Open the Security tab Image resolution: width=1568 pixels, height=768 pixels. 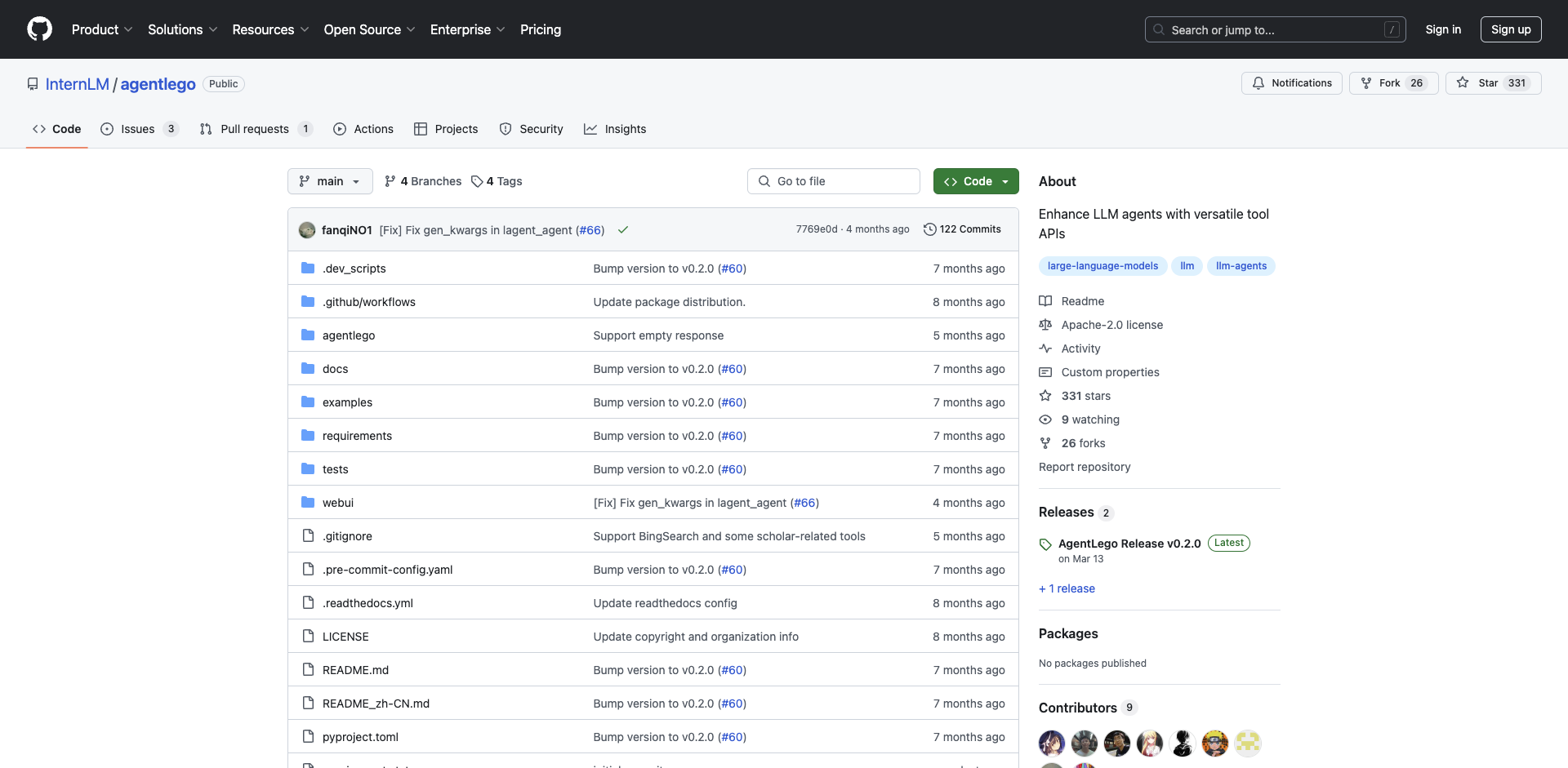pyautogui.click(x=531, y=129)
